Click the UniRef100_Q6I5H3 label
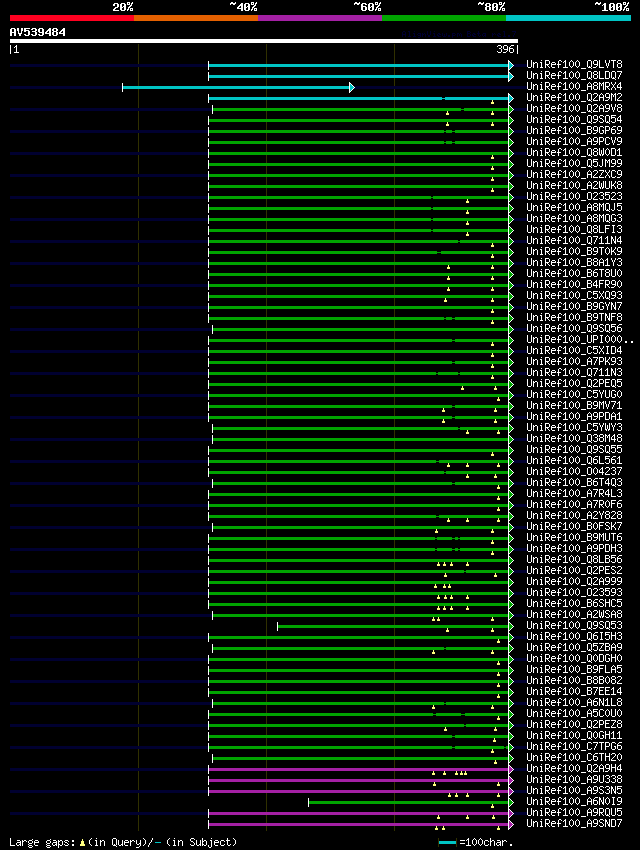The image size is (640, 850). tap(574, 636)
